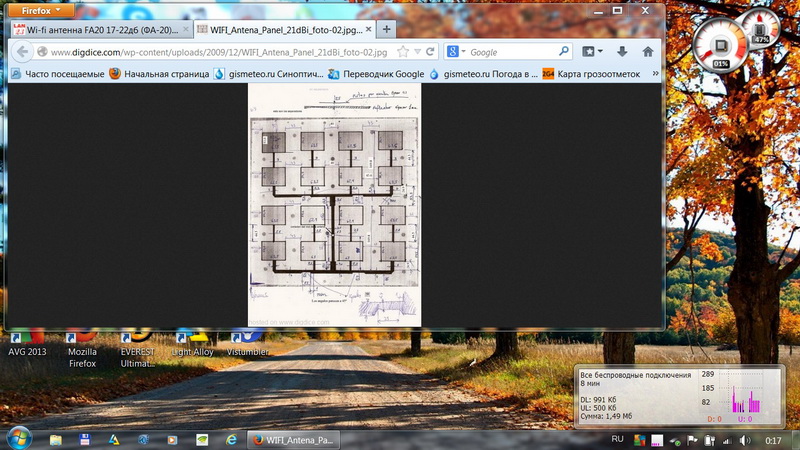Select the WIFI_Antena_Panel_21dBi_foto-02.jpg tab
The image size is (800, 450).
click(285, 30)
